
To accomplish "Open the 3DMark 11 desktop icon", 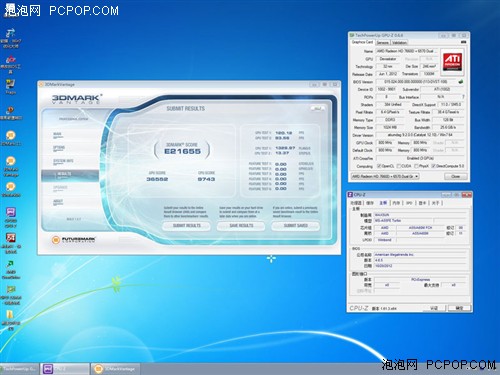I will (11, 138).
